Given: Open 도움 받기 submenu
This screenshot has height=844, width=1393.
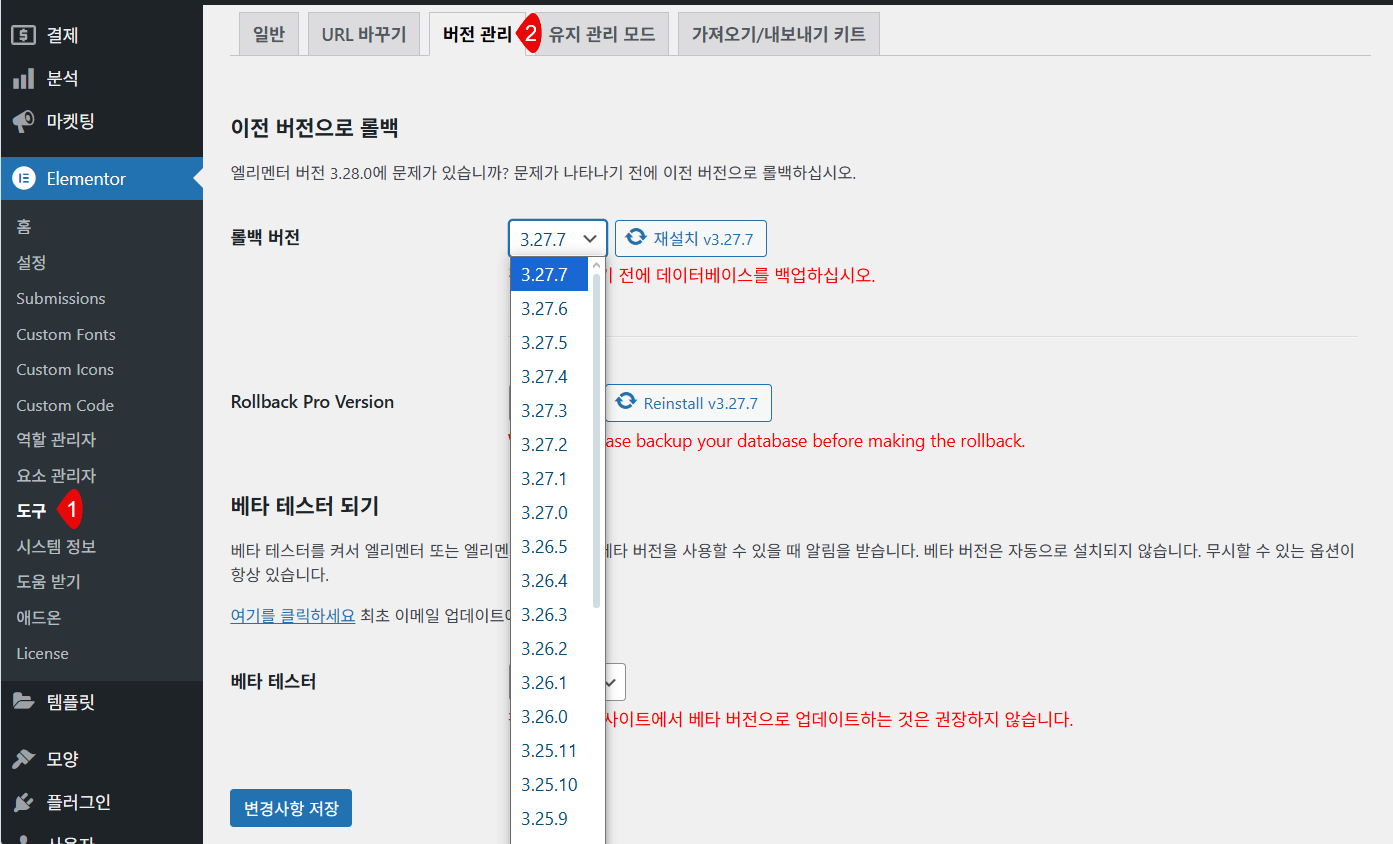Looking at the screenshot, I should (x=48, y=582).
